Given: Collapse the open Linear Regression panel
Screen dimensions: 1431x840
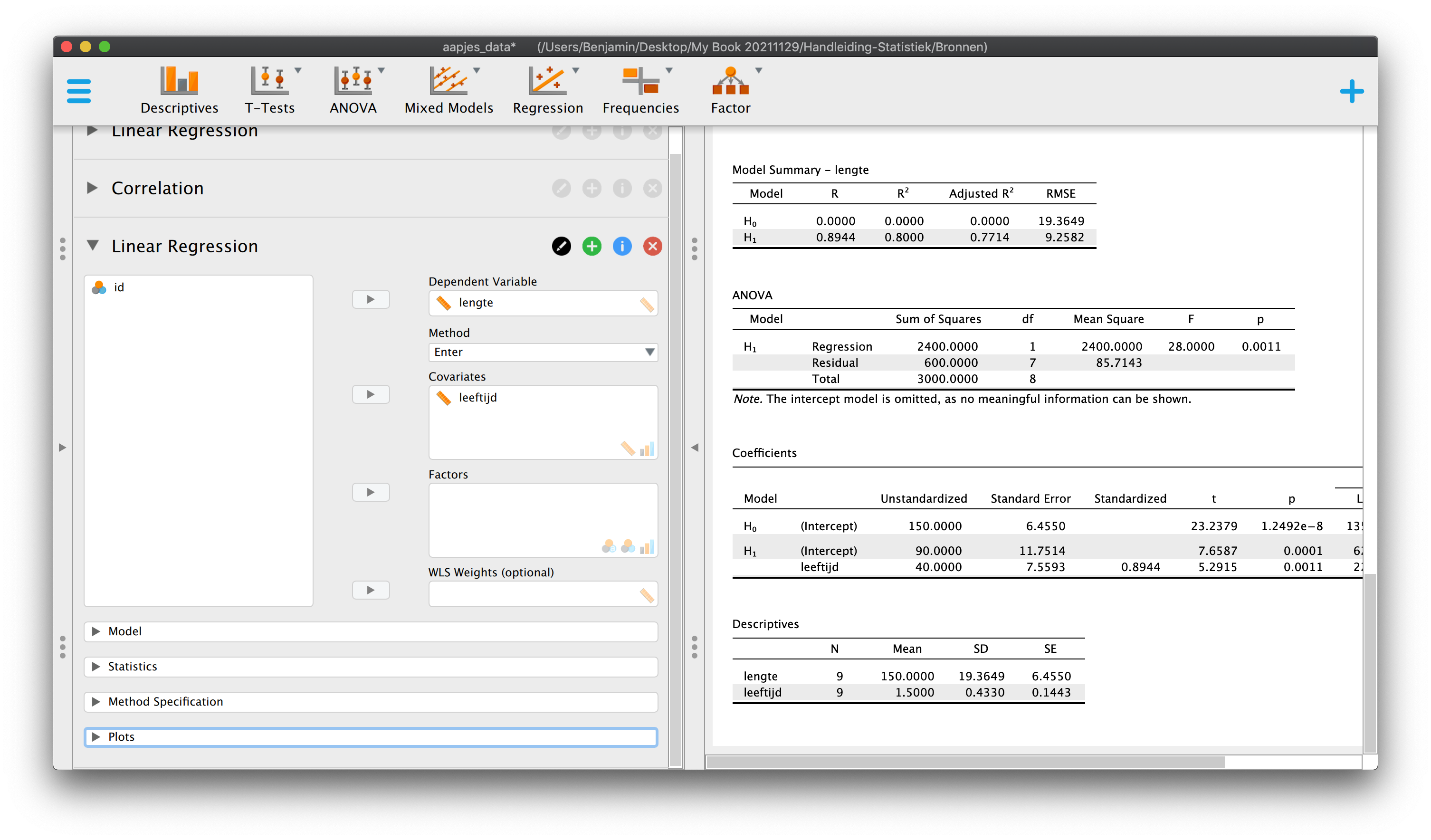Looking at the screenshot, I should (x=93, y=245).
